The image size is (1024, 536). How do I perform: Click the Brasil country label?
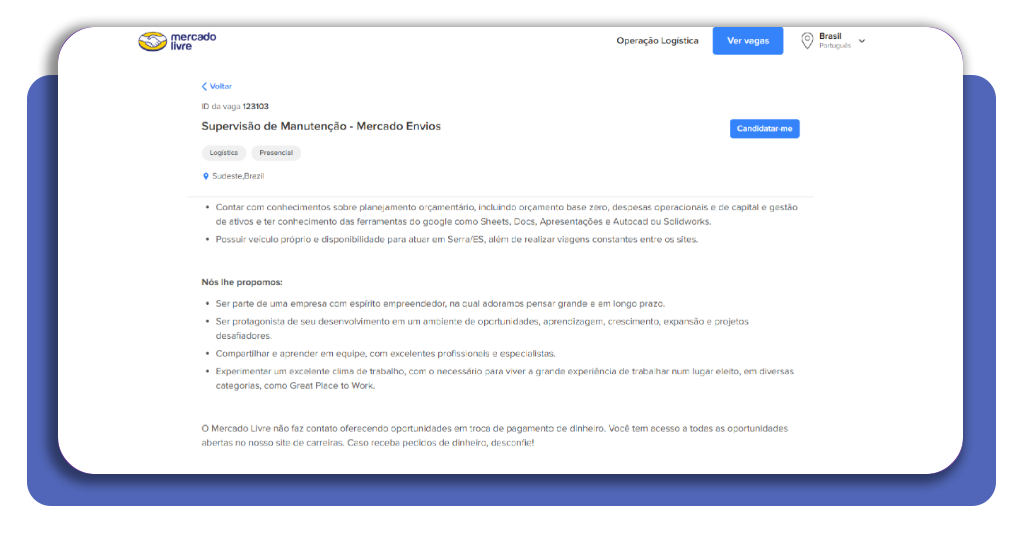point(830,36)
